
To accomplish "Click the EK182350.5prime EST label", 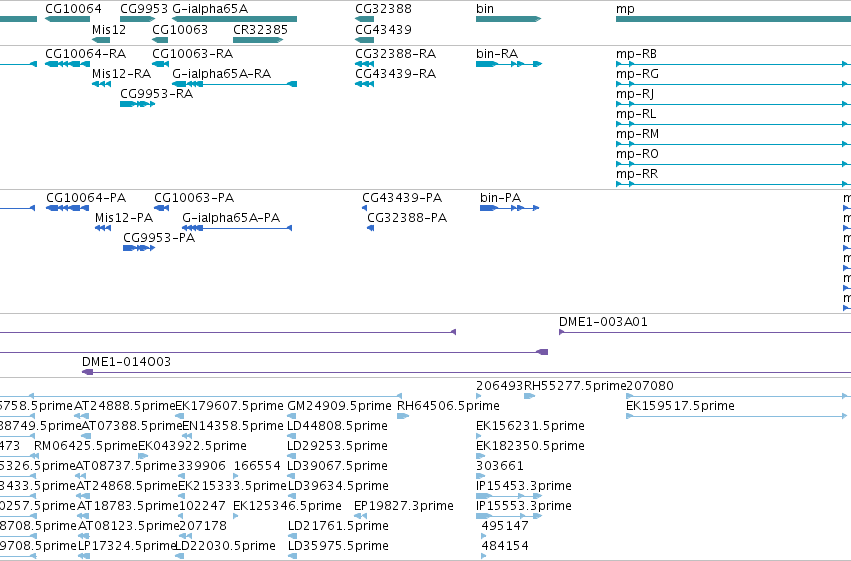I will [x=530, y=446].
